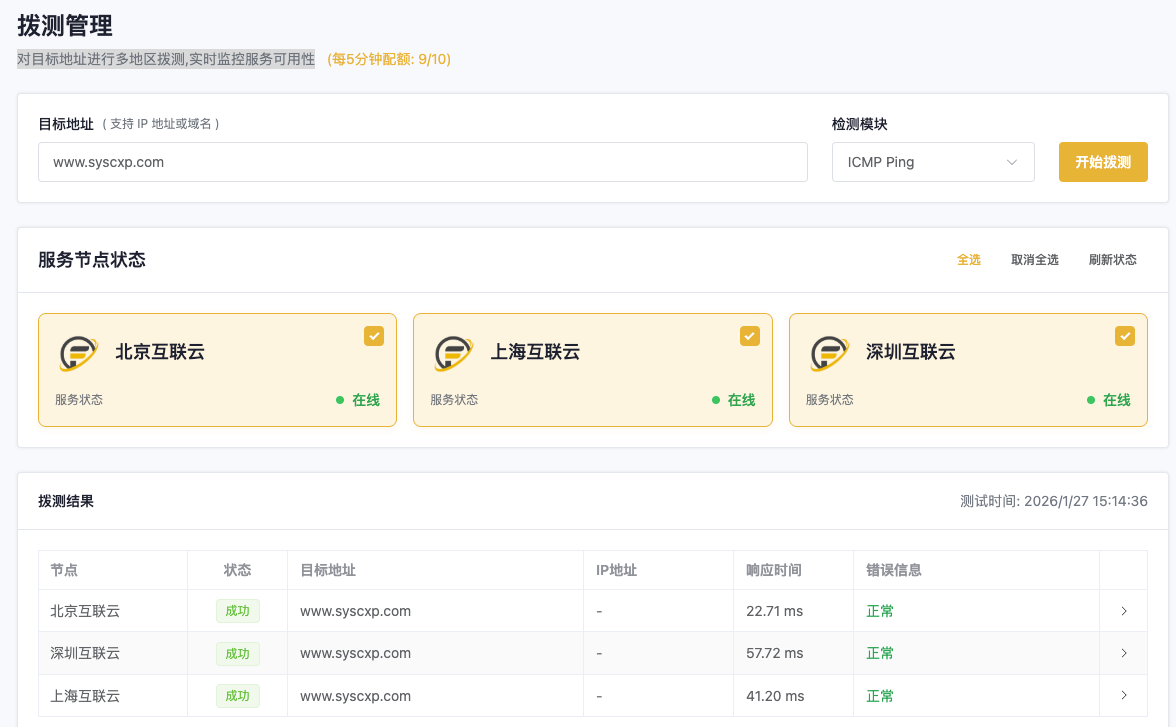Screen dimensions: 1176x727
Task: Click green online status dot for 北京互联云
Action: [x=340, y=400]
